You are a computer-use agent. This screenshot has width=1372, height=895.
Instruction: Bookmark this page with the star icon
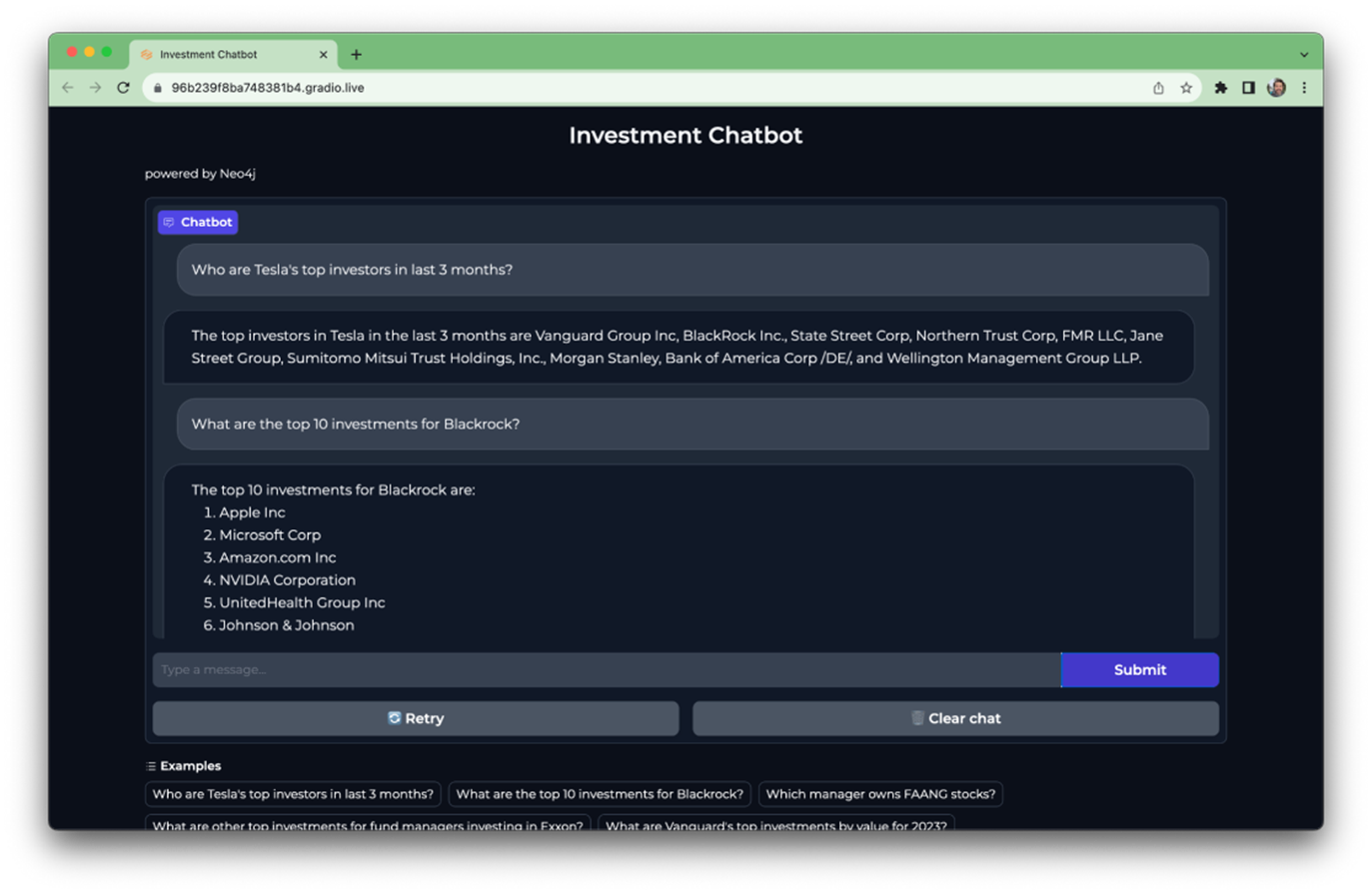[1186, 88]
